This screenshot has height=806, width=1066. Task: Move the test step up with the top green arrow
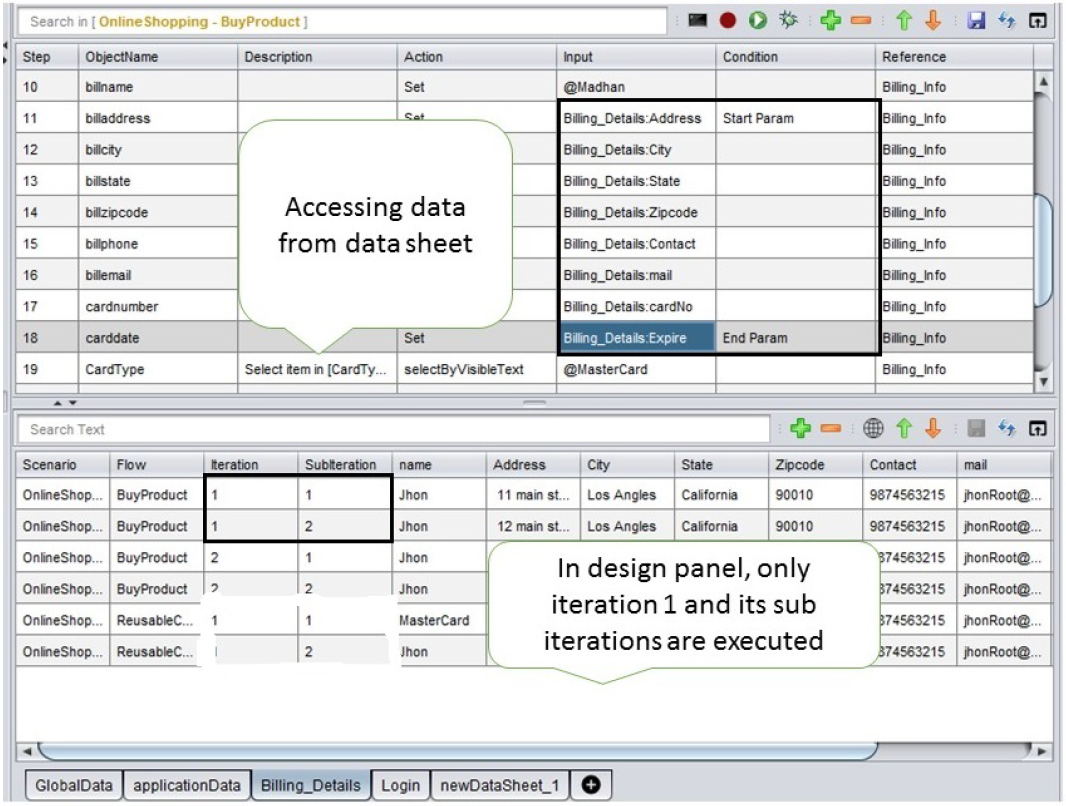pyautogui.click(x=904, y=20)
